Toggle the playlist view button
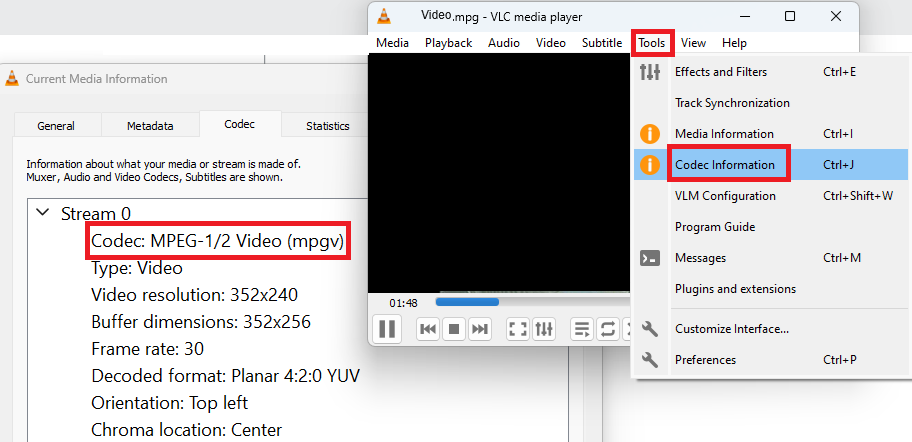Screen dimensions: 912x442 click(582, 330)
